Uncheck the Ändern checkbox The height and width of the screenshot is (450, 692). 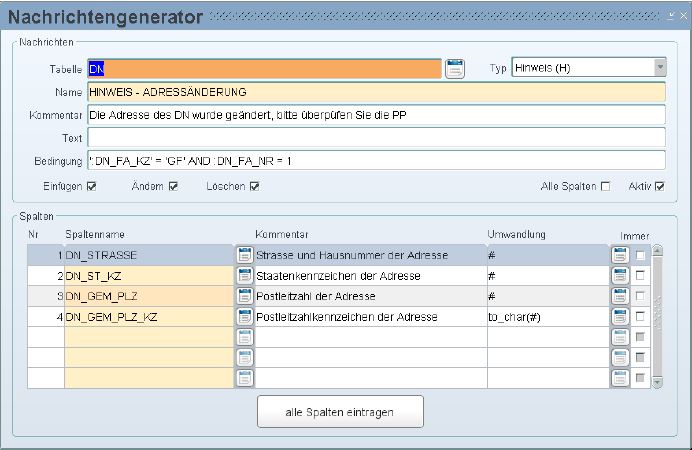[x=174, y=186]
